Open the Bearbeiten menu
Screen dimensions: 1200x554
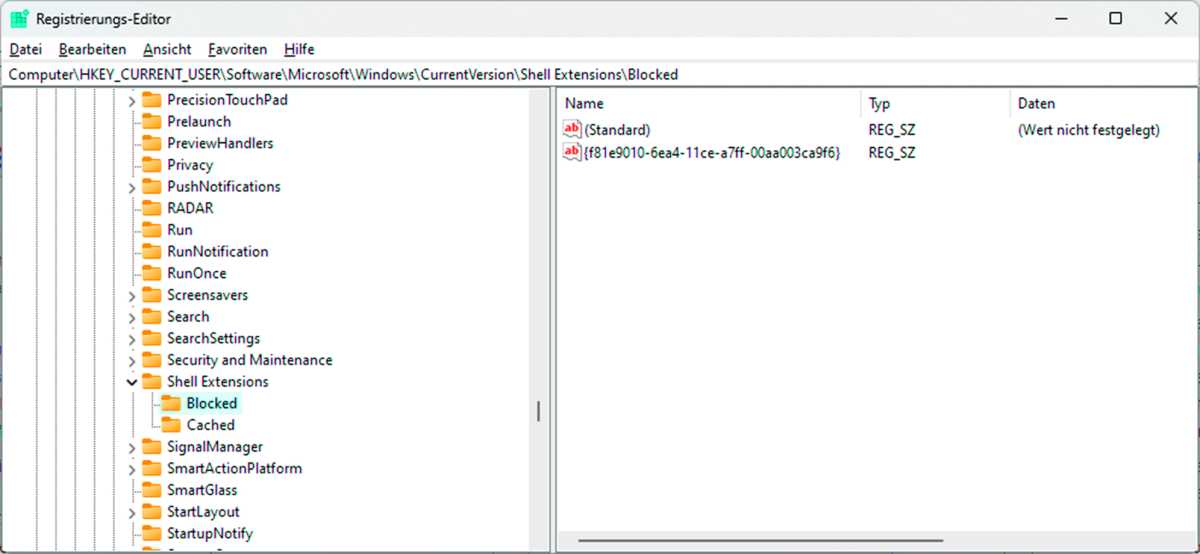tap(92, 49)
